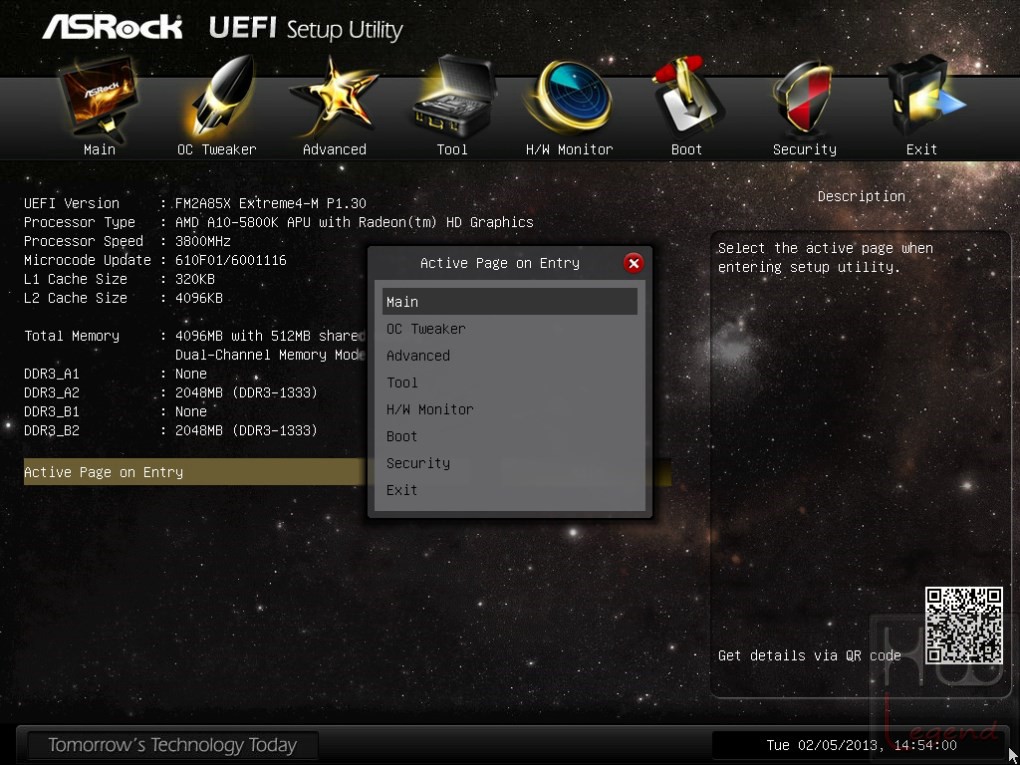Click the Processor Type value AMD A10-5800K
The height and width of the screenshot is (765, 1020).
click(x=355, y=222)
